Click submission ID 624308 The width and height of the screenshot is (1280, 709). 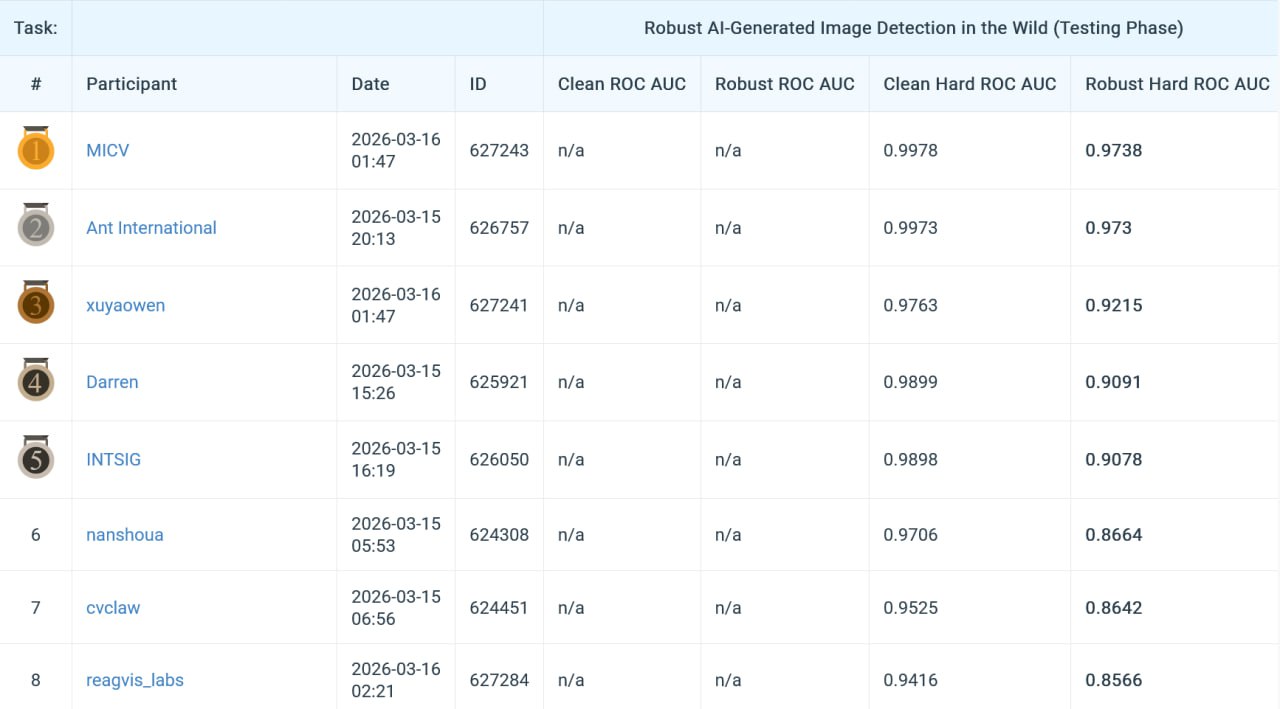coord(499,534)
